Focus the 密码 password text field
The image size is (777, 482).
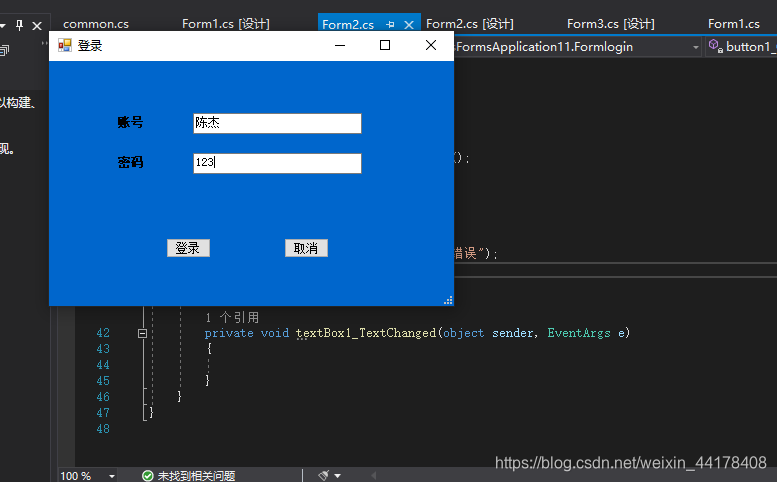coord(277,163)
